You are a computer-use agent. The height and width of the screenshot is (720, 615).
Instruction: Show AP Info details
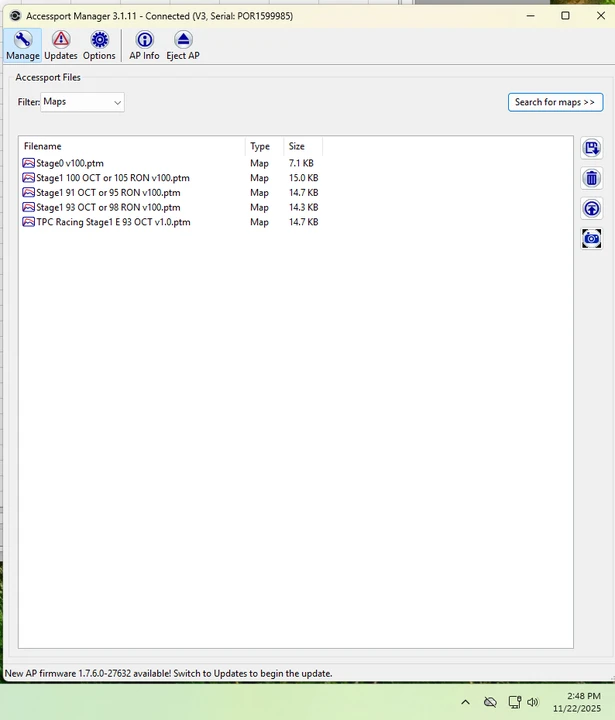144,45
